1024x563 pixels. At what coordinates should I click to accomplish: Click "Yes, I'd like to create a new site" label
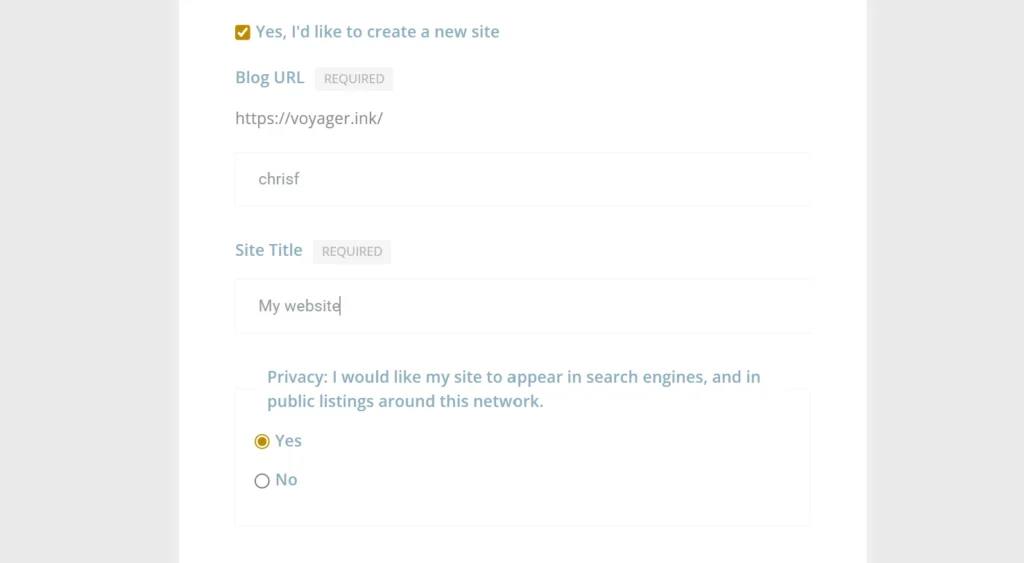(x=377, y=32)
